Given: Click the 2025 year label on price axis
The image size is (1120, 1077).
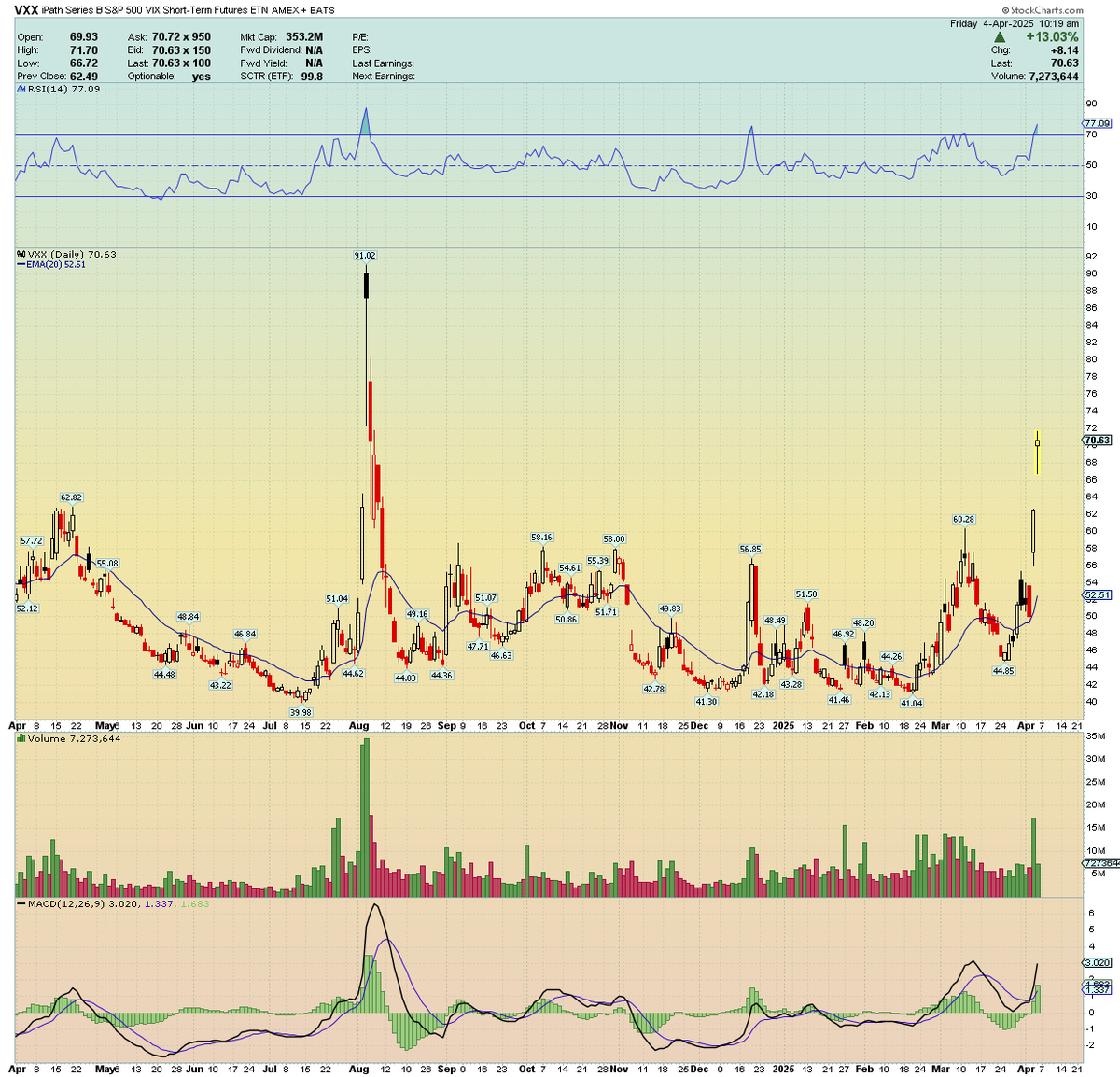Looking at the screenshot, I should coord(784,725).
